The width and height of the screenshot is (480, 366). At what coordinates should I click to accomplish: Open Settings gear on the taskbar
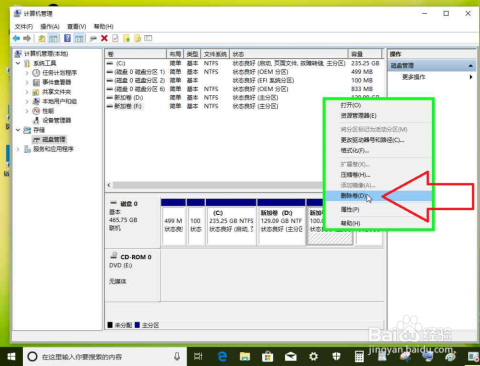313,357
